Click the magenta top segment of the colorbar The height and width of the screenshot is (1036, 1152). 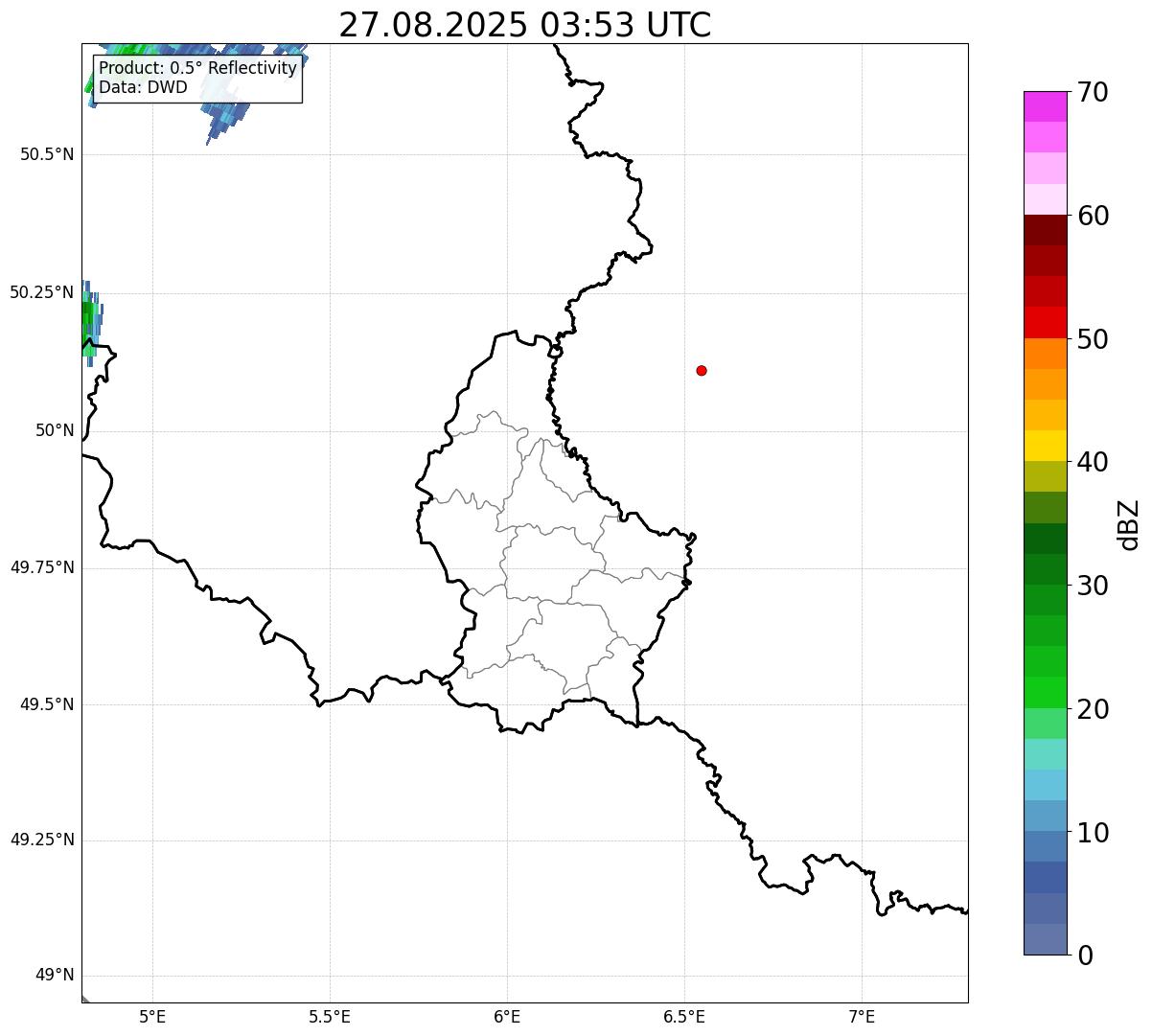[x=1045, y=106]
